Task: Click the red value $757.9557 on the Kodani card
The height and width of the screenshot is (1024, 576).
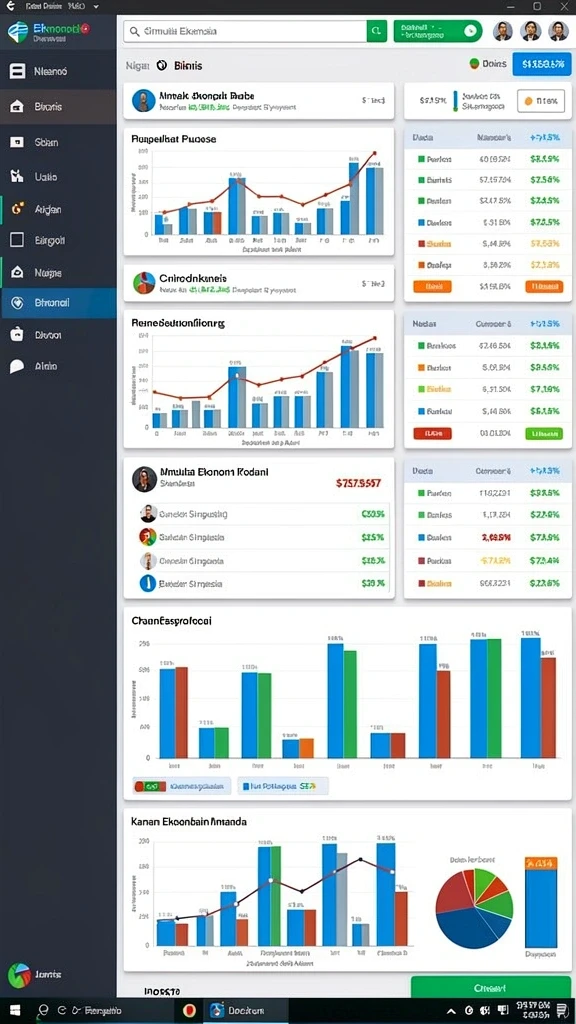Action: coord(359,483)
